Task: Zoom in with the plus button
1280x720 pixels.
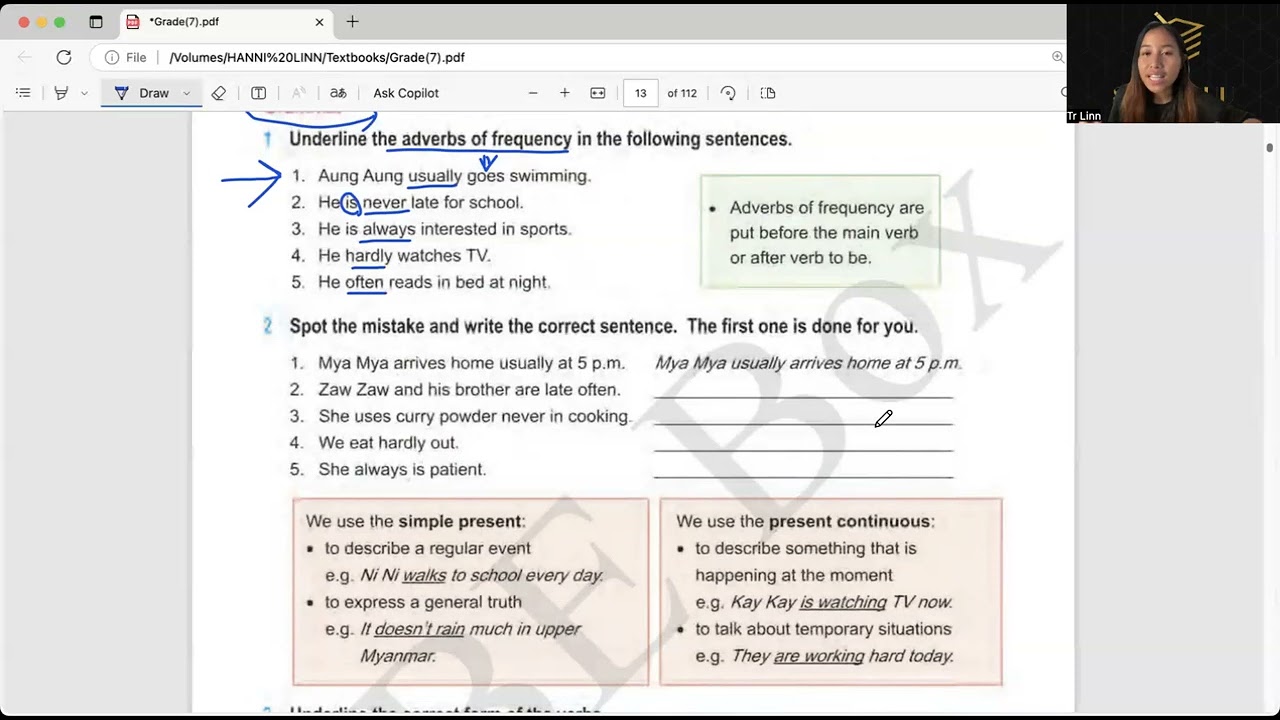Action: point(564,93)
